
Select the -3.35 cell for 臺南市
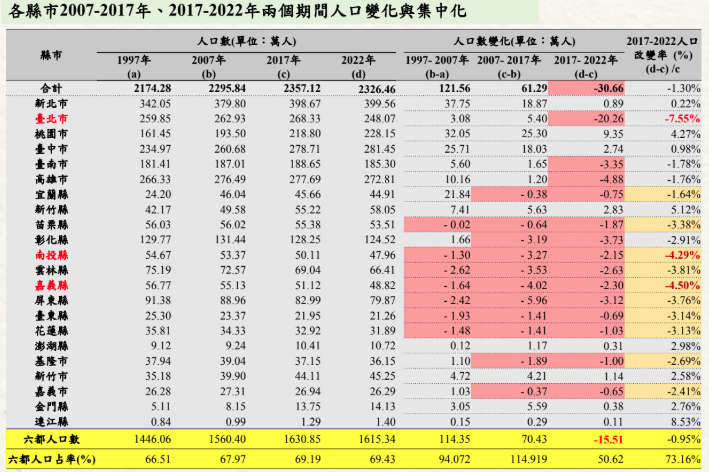tap(586, 164)
